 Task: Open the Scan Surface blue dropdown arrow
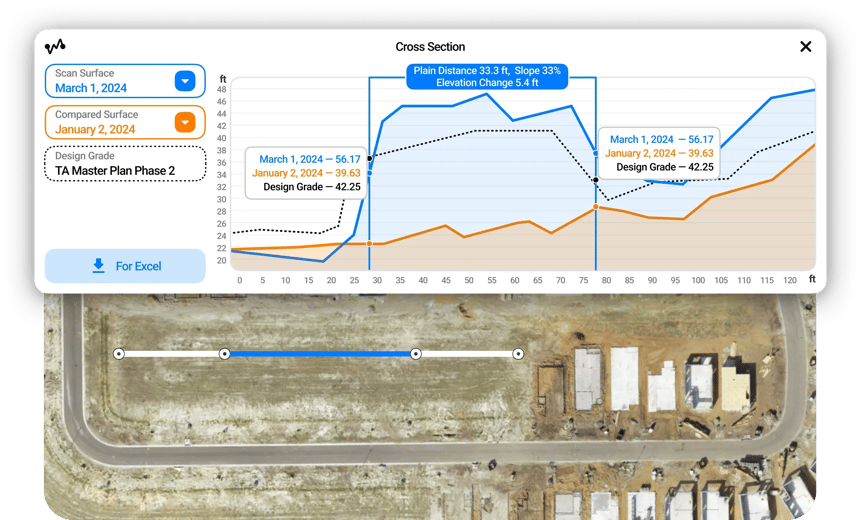coord(185,81)
